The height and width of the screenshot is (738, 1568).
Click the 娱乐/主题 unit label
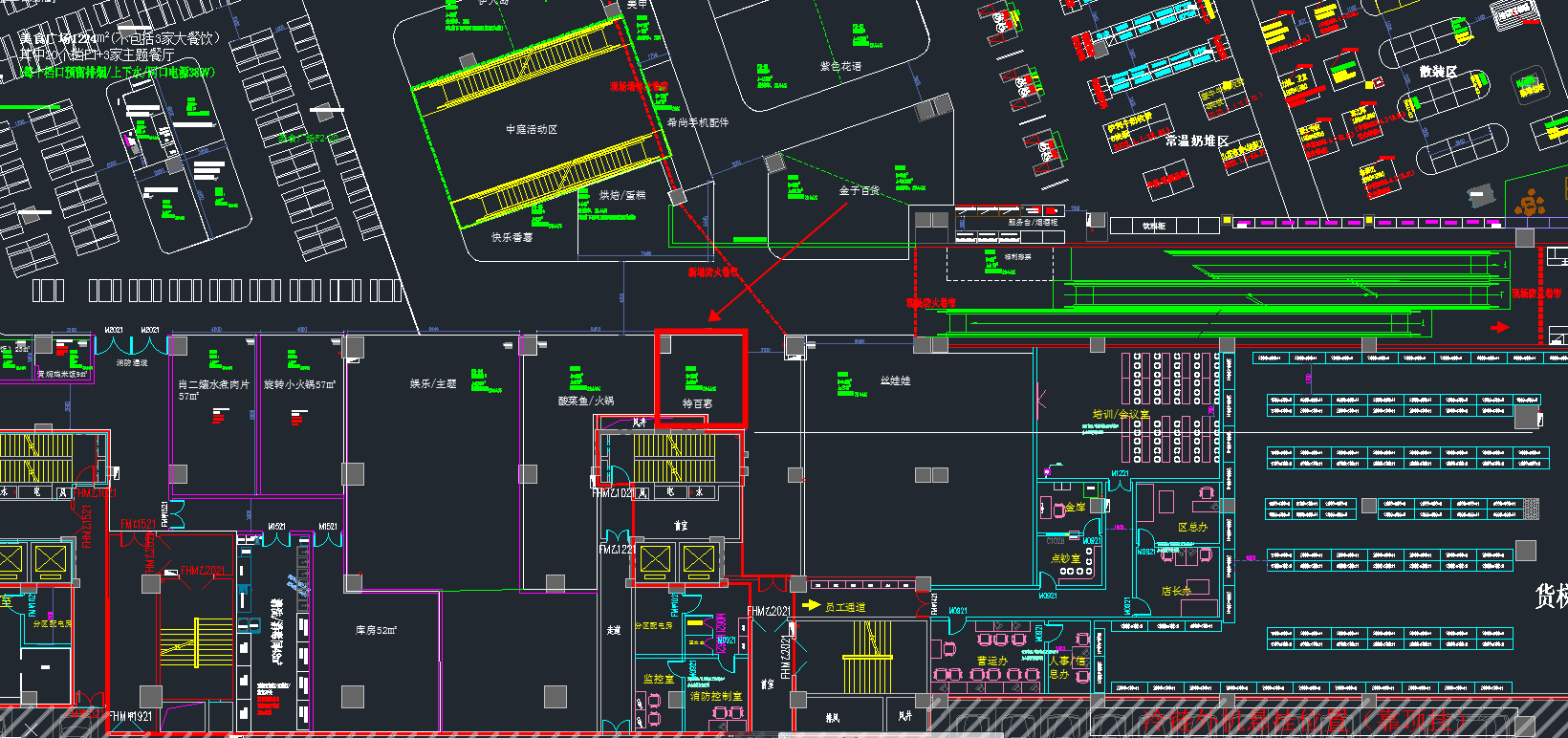433,383
